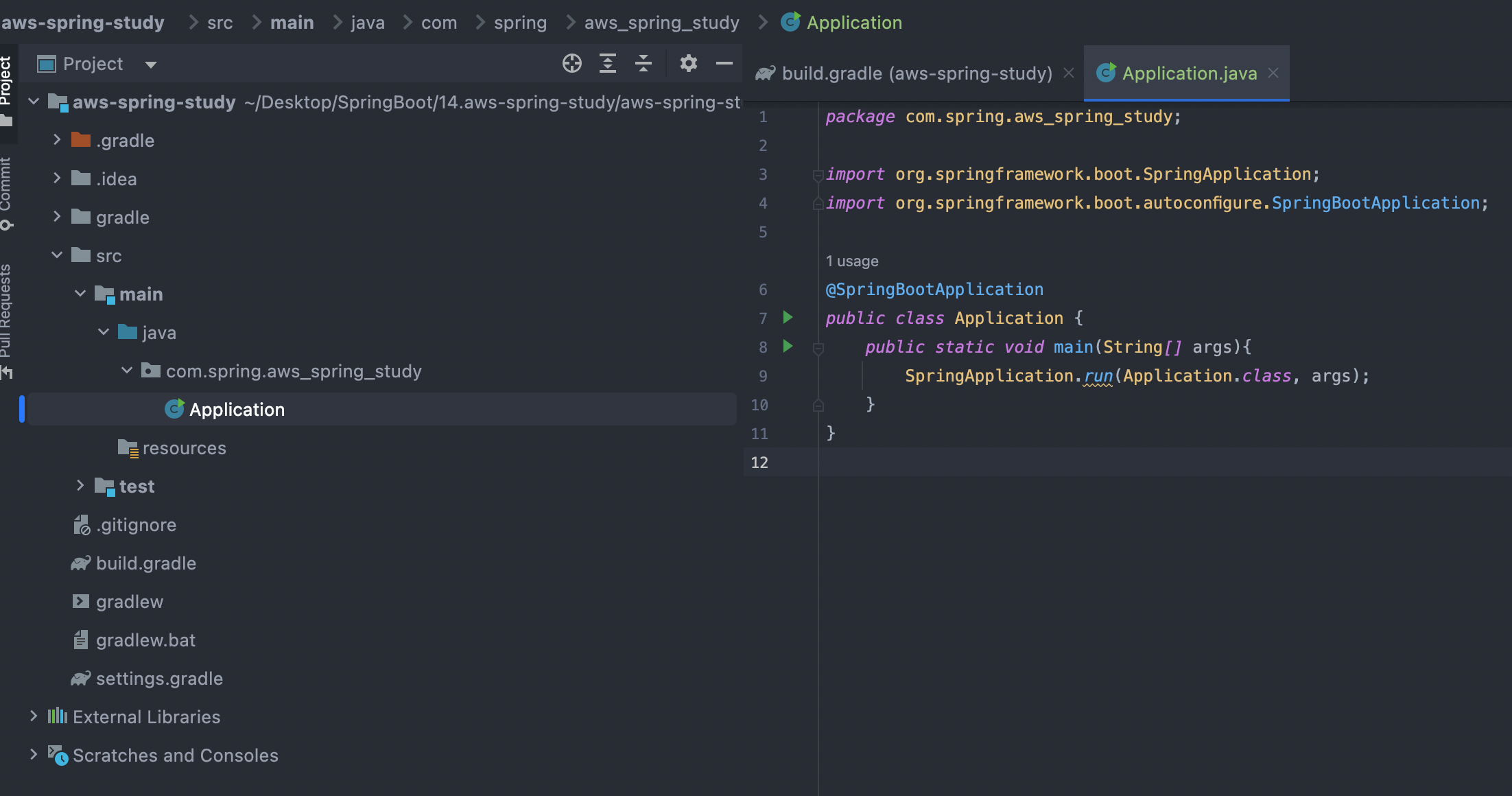This screenshot has height=796, width=1512.
Task: Click breadcrumb item 'aws_spring_study'
Action: (661, 23)
